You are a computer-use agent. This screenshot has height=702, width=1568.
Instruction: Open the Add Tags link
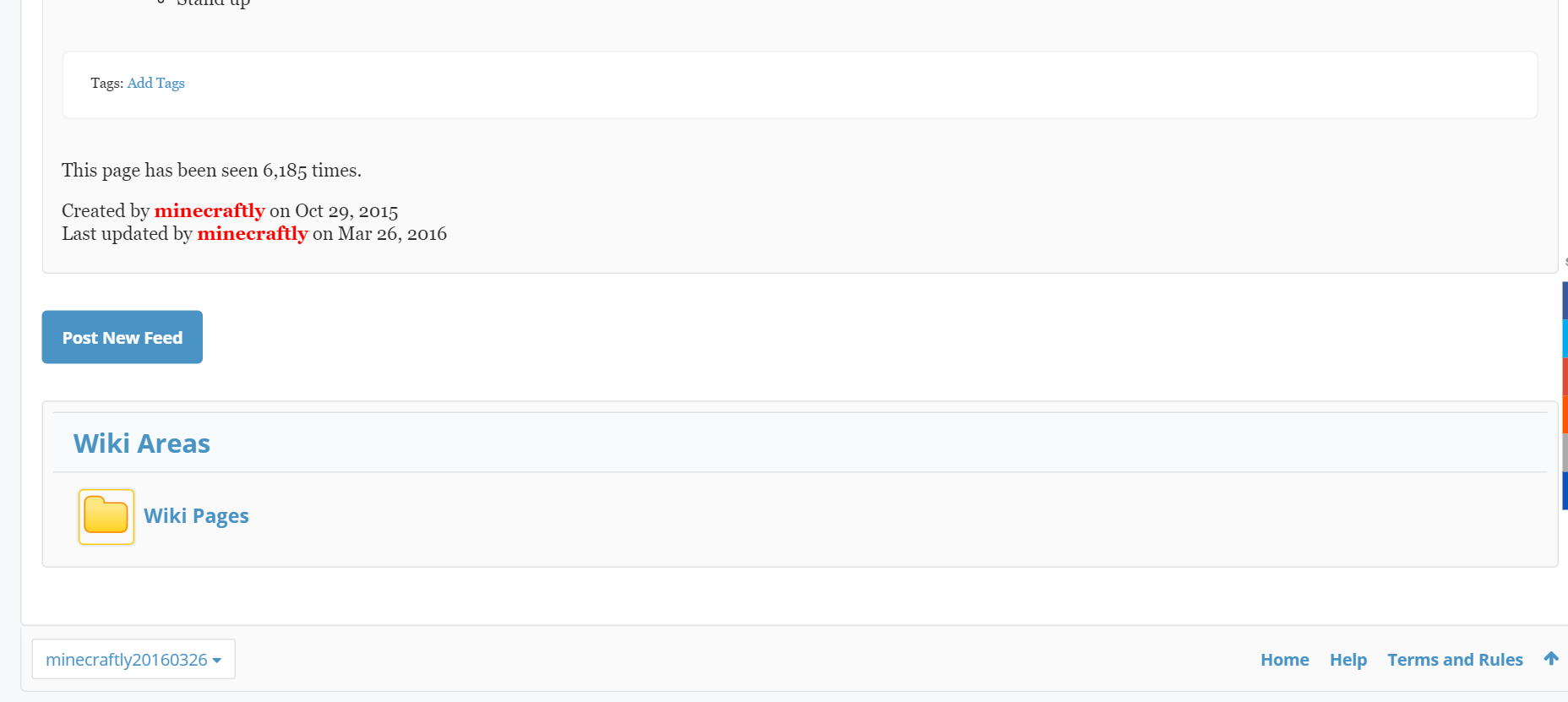pos(156,83)
